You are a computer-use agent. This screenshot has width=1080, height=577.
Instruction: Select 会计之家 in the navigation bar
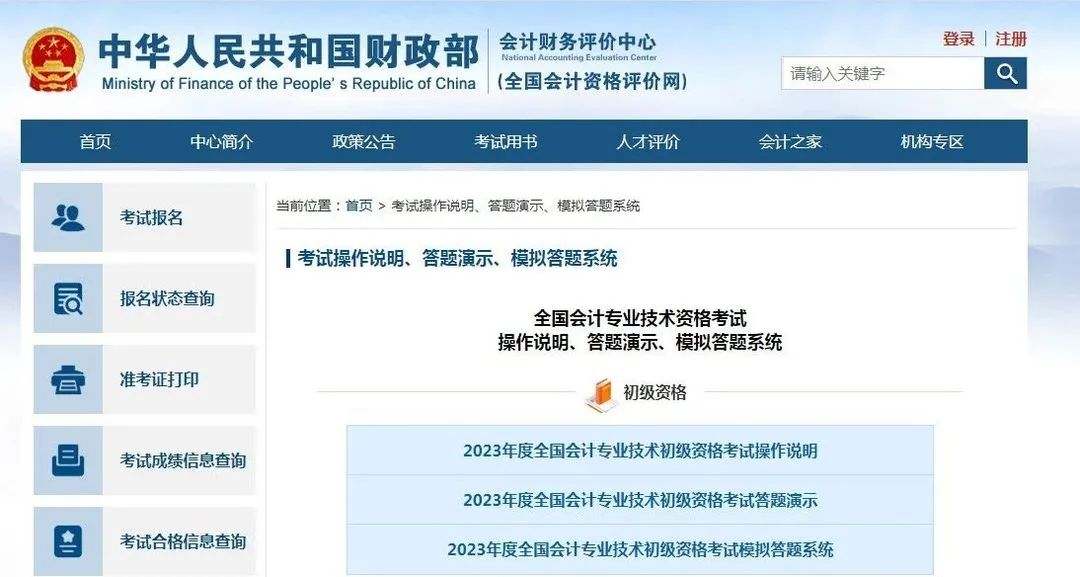pos(790,142)
